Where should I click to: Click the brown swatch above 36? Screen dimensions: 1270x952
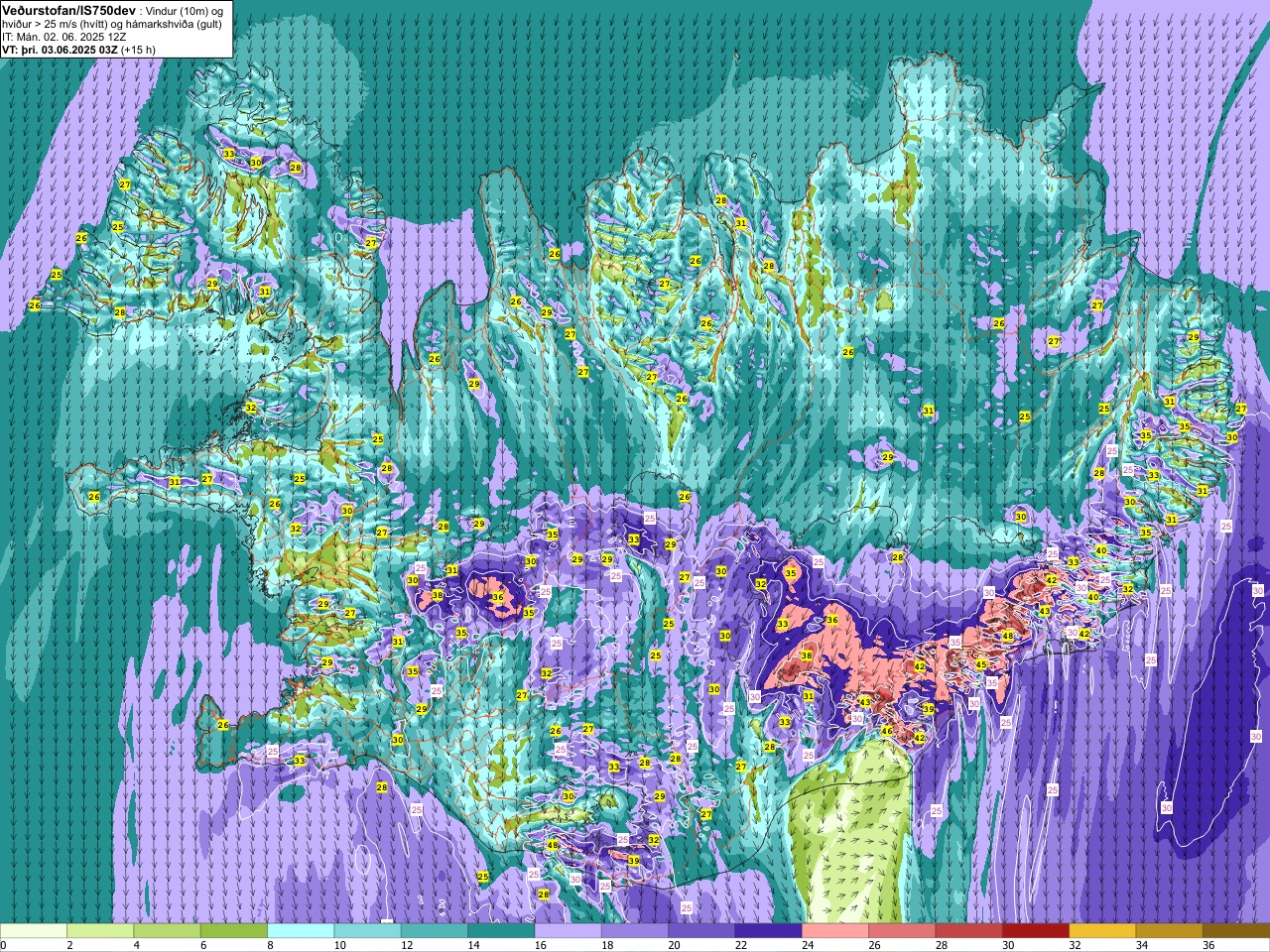click(1235, 931)
